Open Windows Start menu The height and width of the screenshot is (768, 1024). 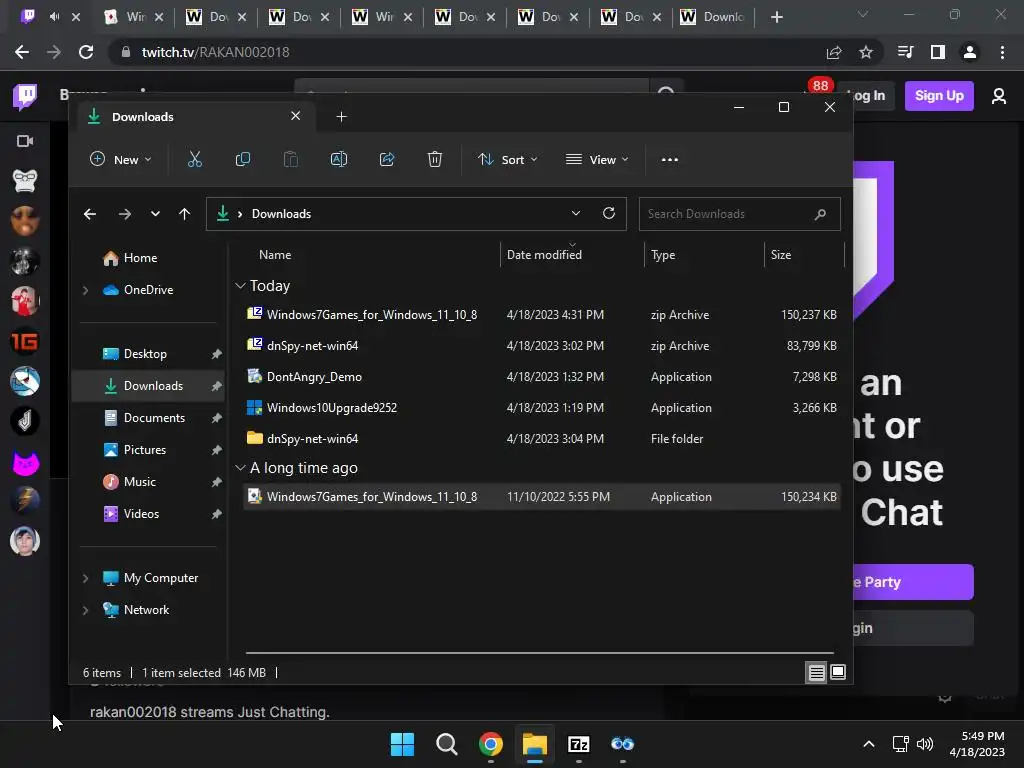click(x=402, y=744)
